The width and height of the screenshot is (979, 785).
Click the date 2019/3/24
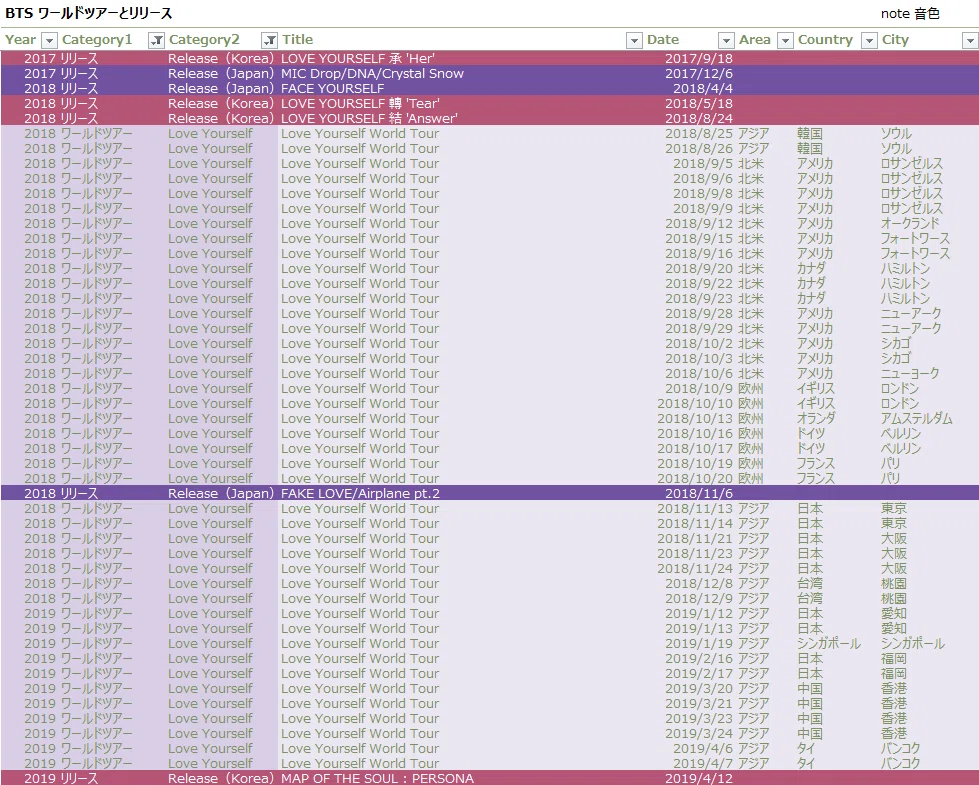pyautogui.click(x=699, y=733)
